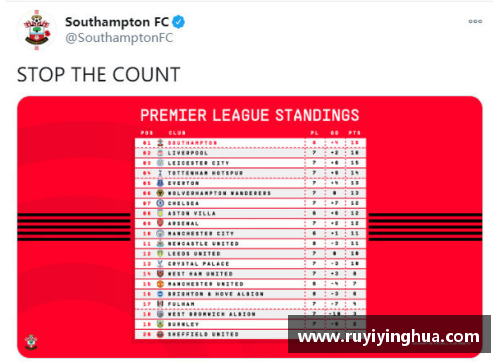This screenshot has height=362, width=500.
Task: Open the @SouthamptonFC handle link
Action: [x=119, y=38]
